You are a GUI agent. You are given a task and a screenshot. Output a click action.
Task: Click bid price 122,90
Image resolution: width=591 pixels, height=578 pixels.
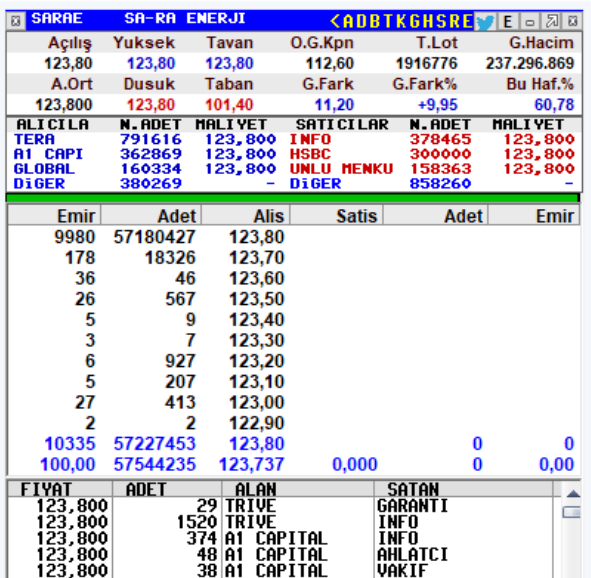point(256,423)
